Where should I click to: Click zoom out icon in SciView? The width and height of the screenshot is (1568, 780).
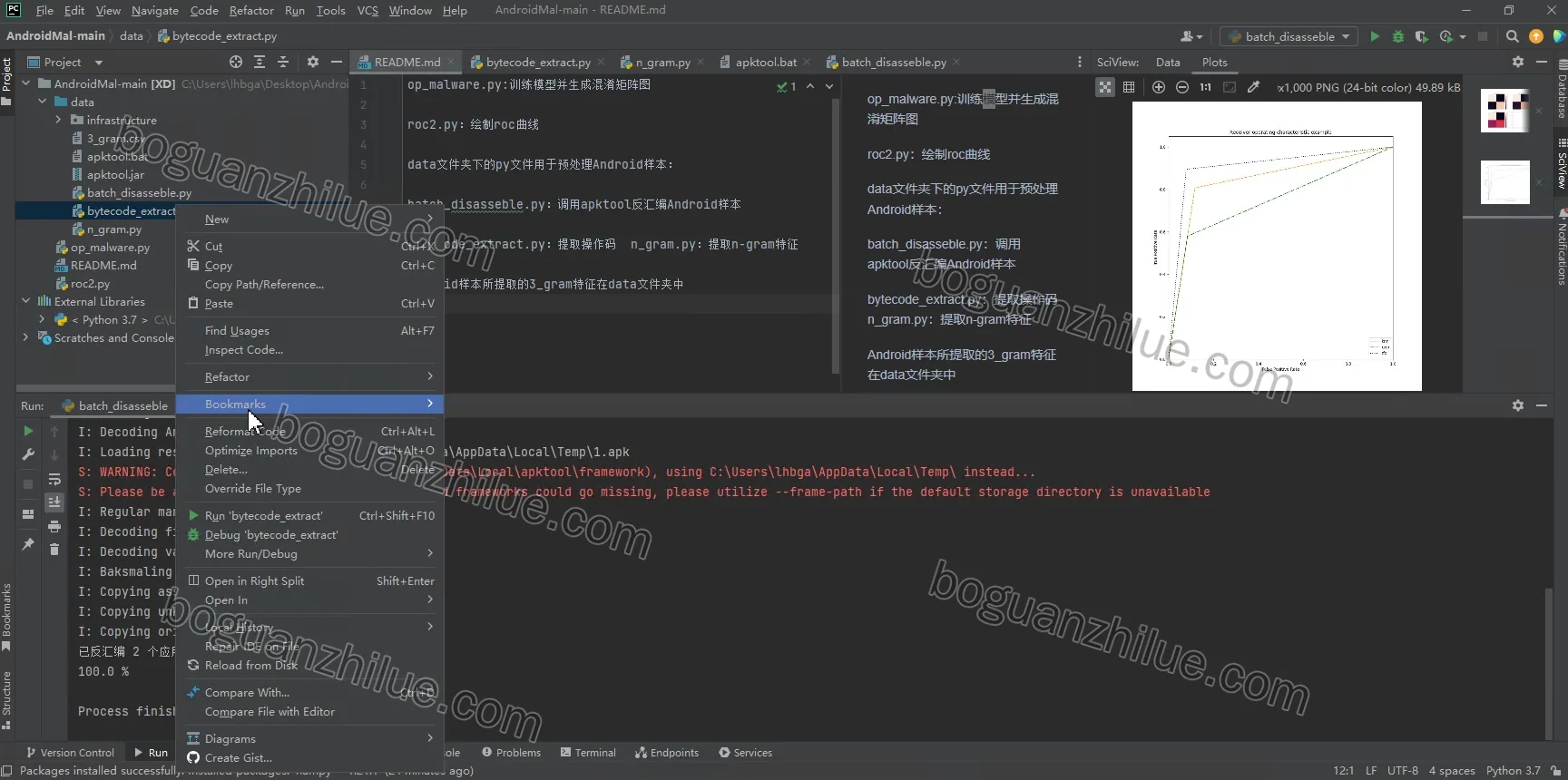point(1182,87)
